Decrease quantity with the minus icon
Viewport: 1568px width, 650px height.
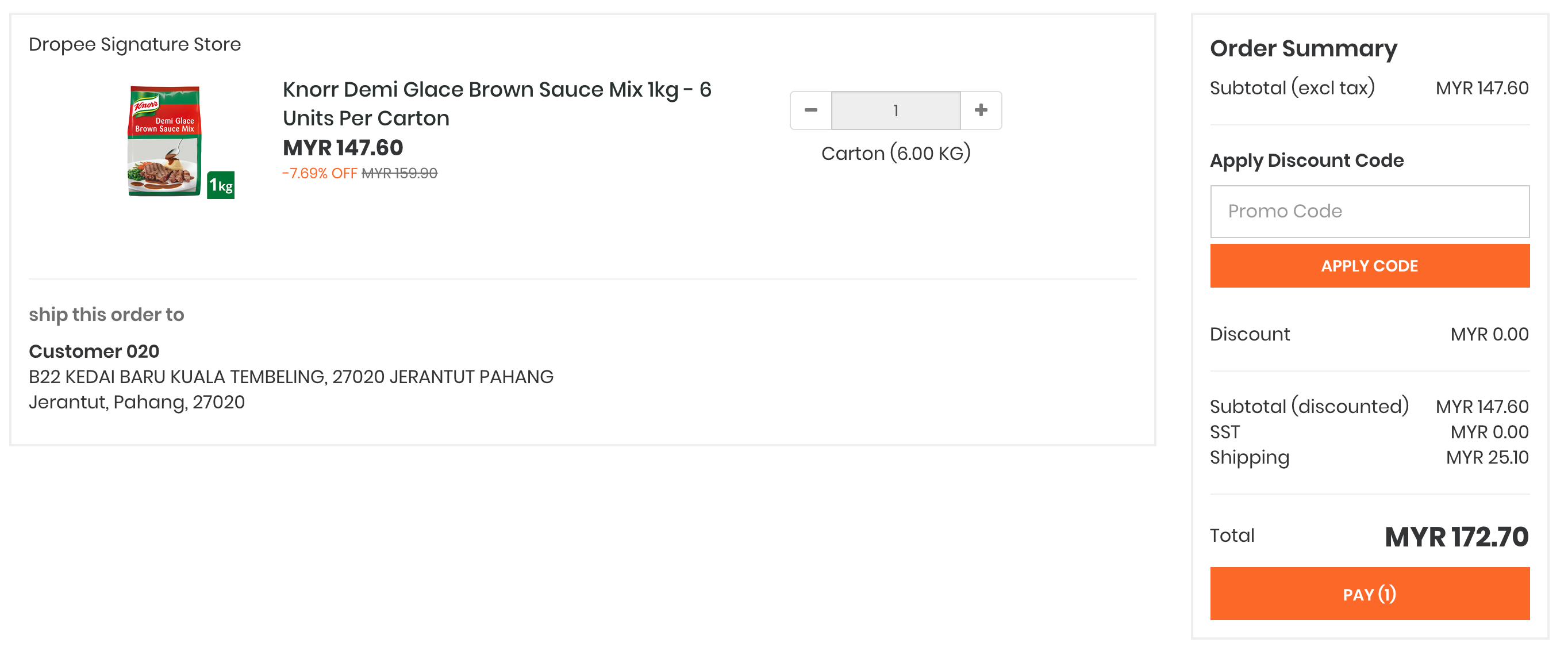pos(811,110)
